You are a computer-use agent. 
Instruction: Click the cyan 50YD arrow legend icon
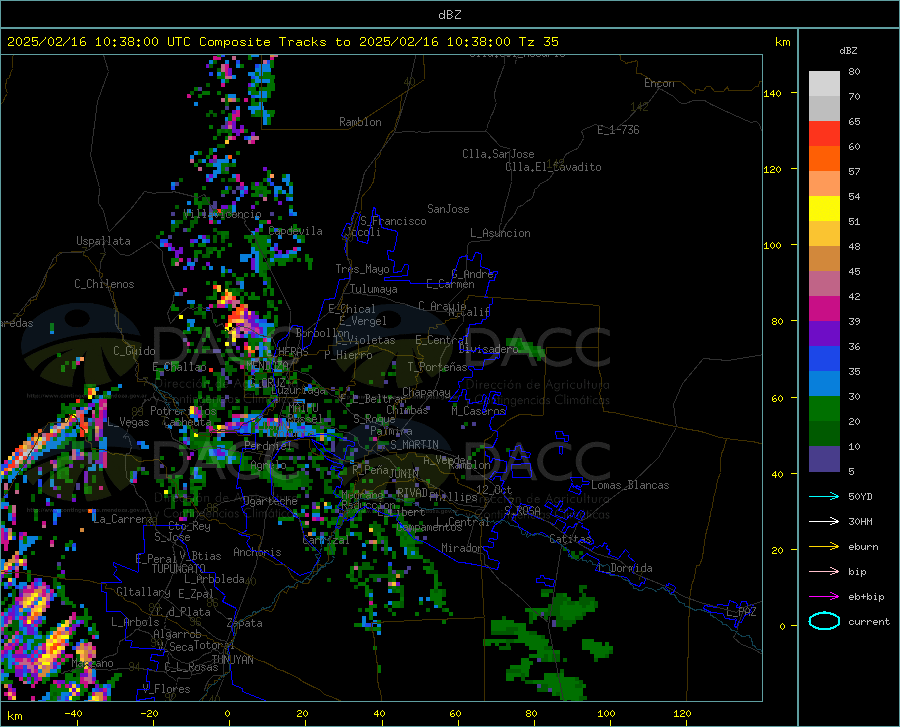pyautogui.click(x=824, y=496)
